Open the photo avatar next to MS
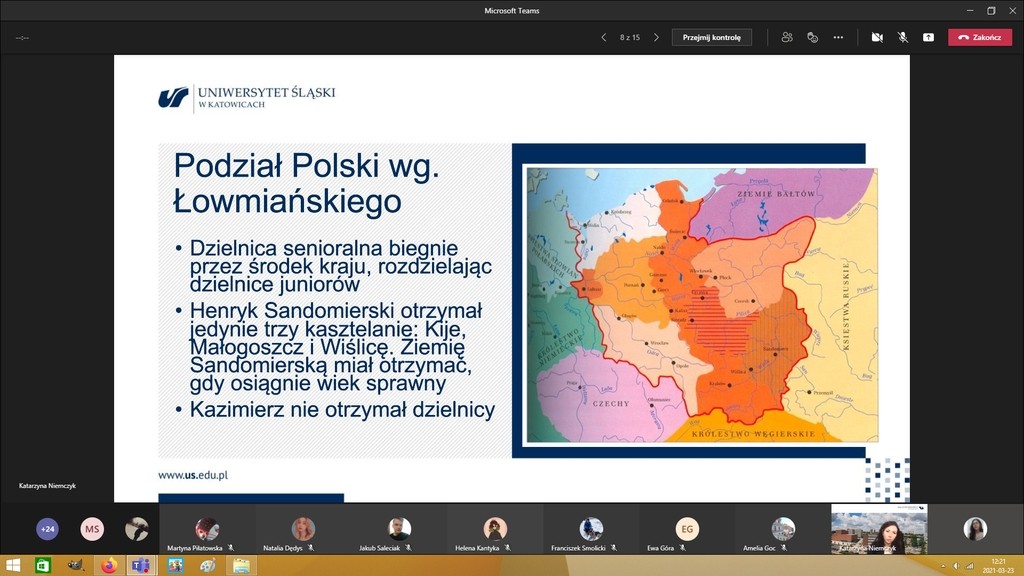The image size is (1024, 576). click(x=136, y=529)
